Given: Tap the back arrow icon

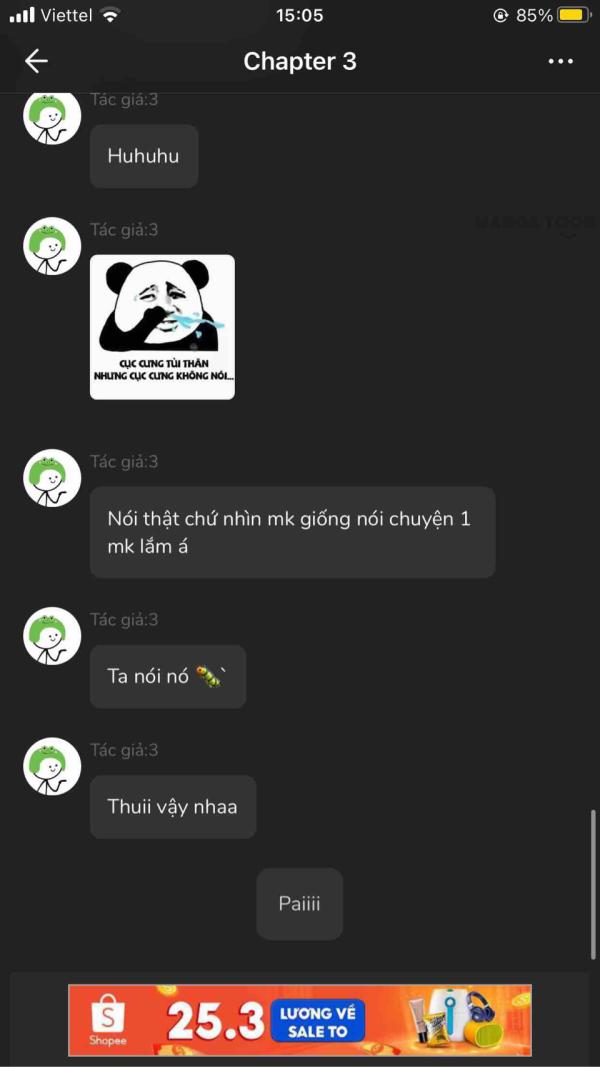Looking at the screenshot, I should click(36, 61).
